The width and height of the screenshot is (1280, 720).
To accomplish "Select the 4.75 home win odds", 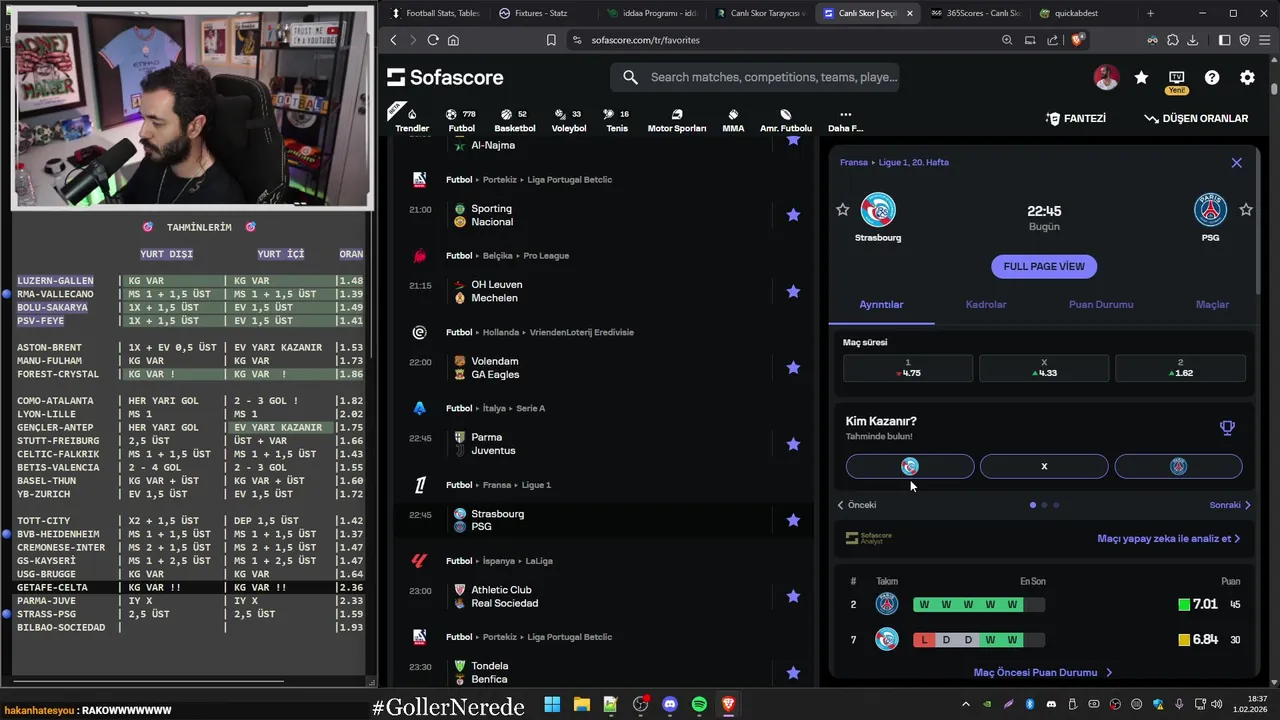I will [x=908, y=368].
